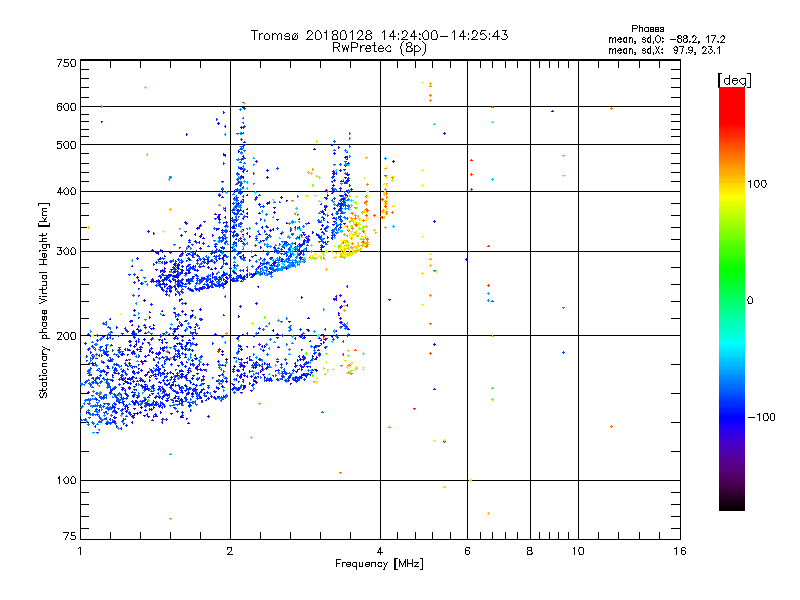Image resolution: width=800 pixels, height=600 pixels.
Task: Select the subtitle "RwPretec (8p)"
Action: (x=379, y=48)
